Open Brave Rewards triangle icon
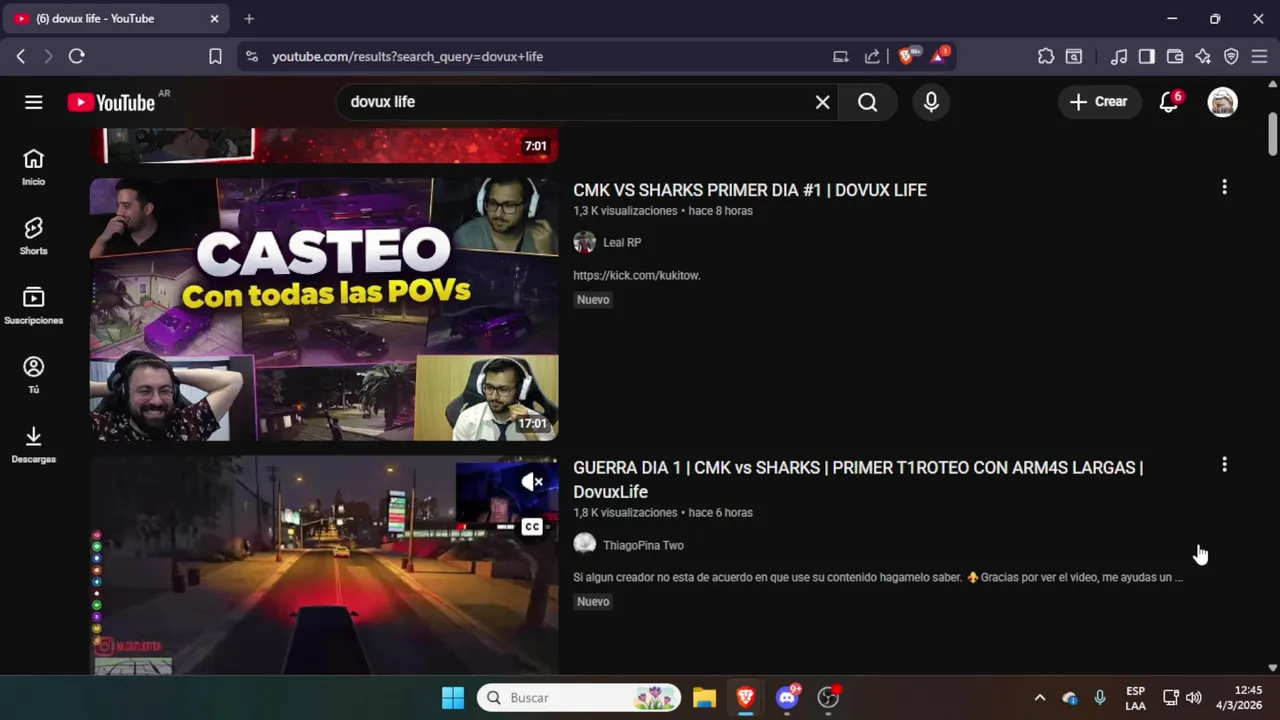 click(x=940, y=56)
